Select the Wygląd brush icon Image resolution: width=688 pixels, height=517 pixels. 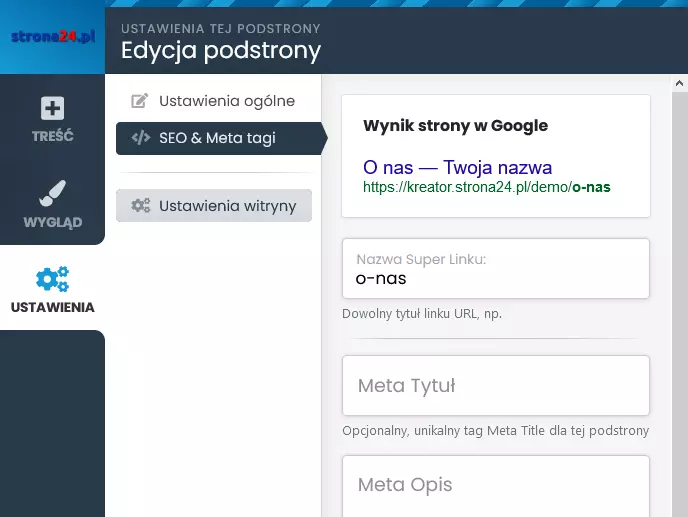(x=52, y=193)
